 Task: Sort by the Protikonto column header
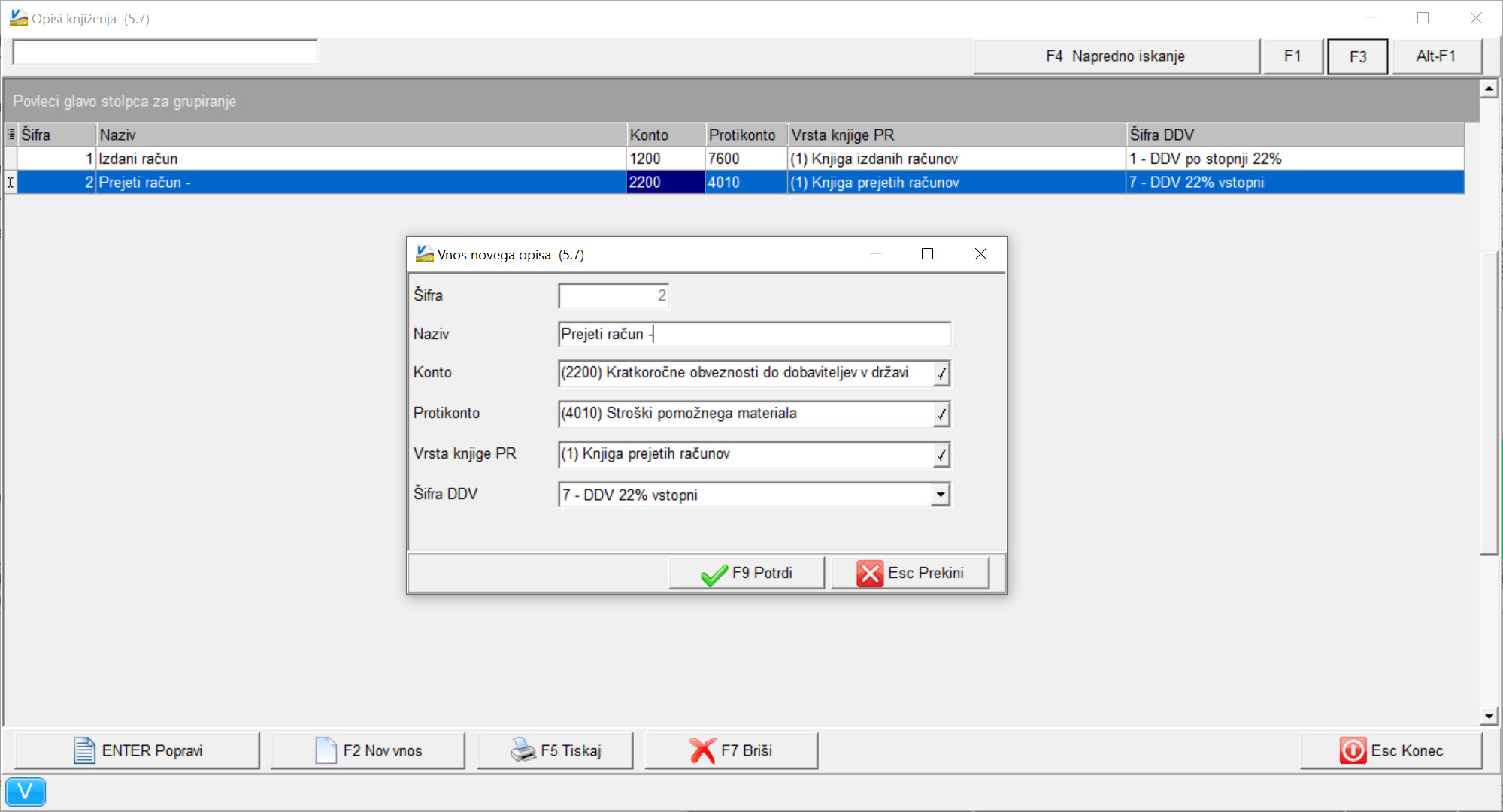[747, 135]
